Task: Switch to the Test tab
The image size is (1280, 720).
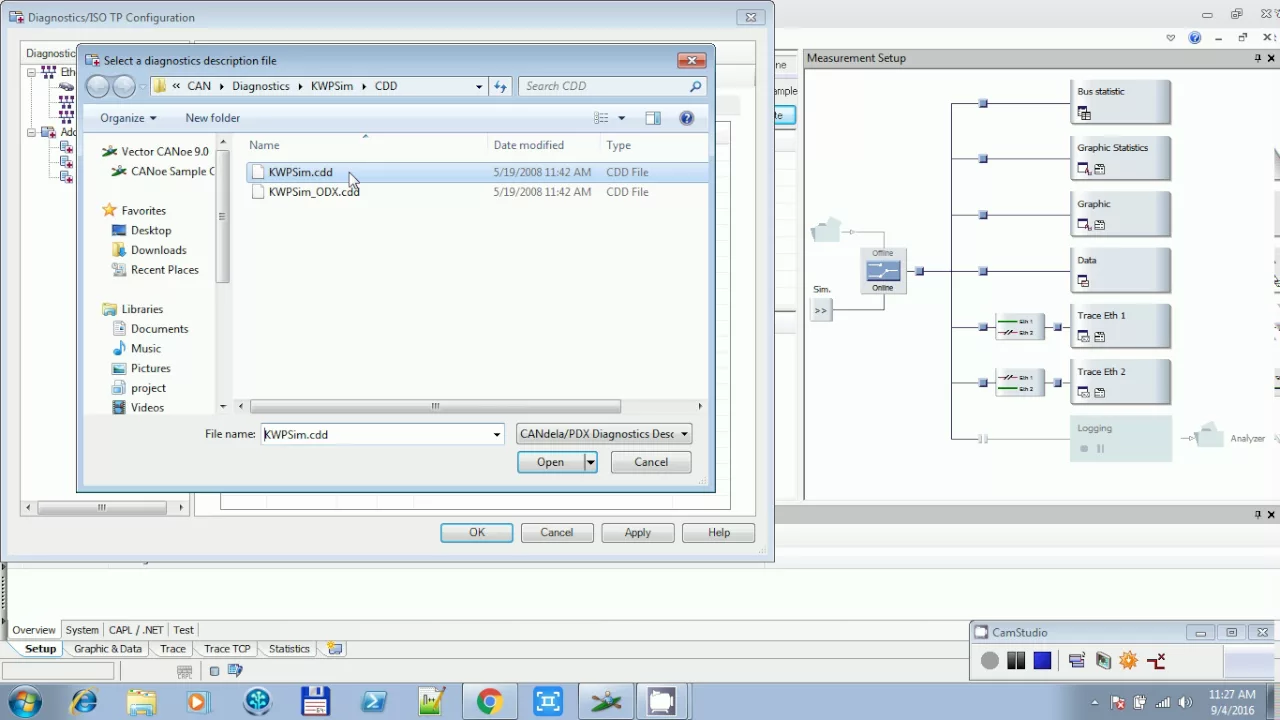Action: click(183, 630)
